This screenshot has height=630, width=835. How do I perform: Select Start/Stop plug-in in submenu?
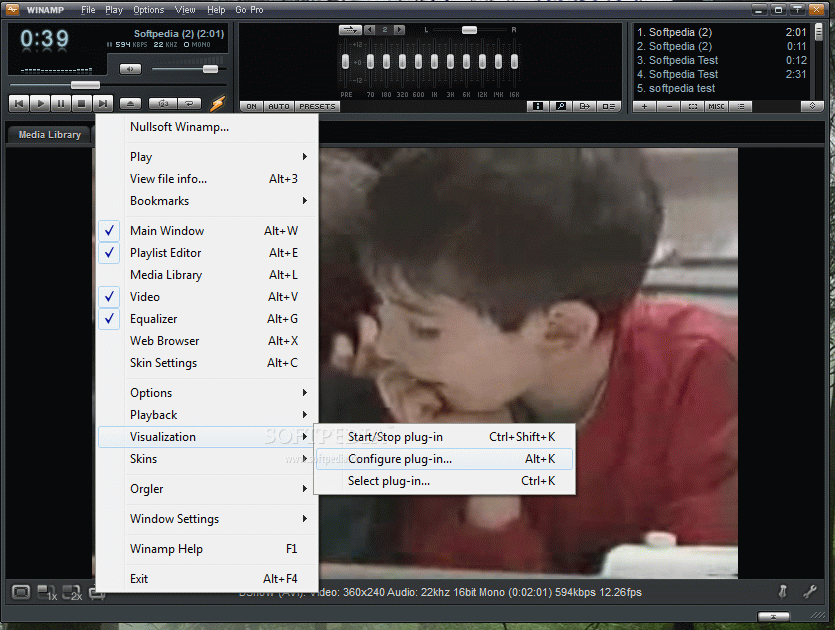[444, 437]
